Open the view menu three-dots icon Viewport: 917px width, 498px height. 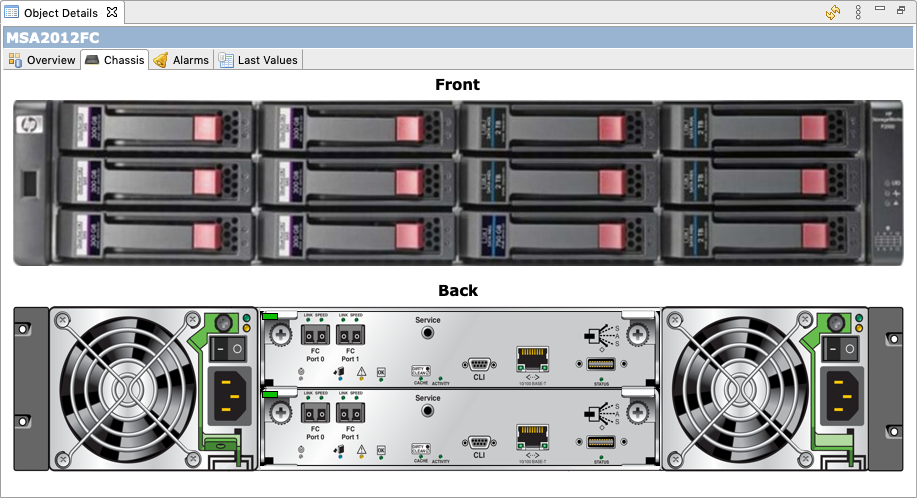[x=858, y=12]
